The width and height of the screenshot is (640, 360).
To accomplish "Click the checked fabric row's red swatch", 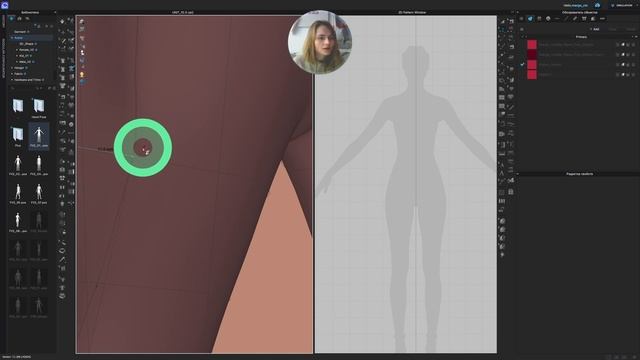I will pos(532,64).
